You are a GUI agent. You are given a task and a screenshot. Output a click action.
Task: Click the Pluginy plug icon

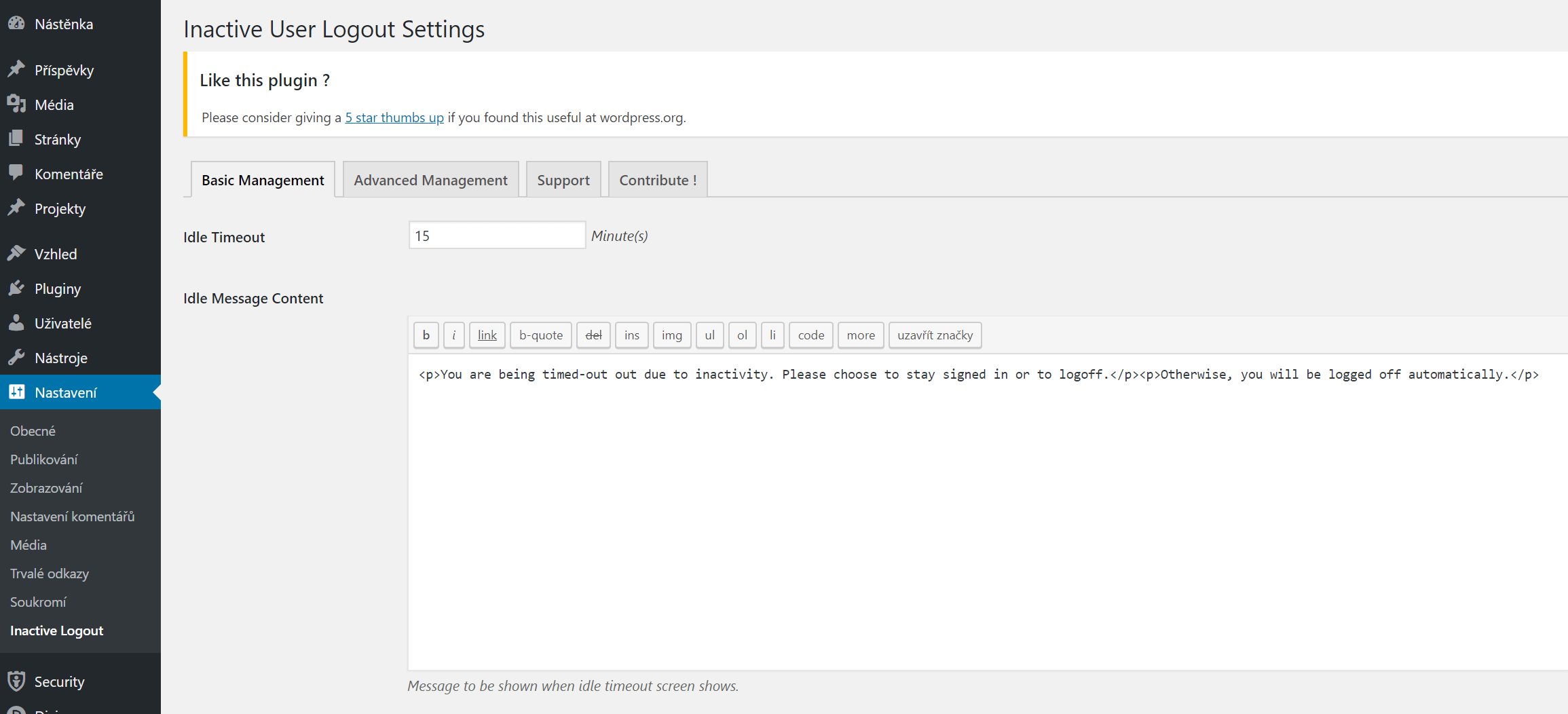click(17, 288)
